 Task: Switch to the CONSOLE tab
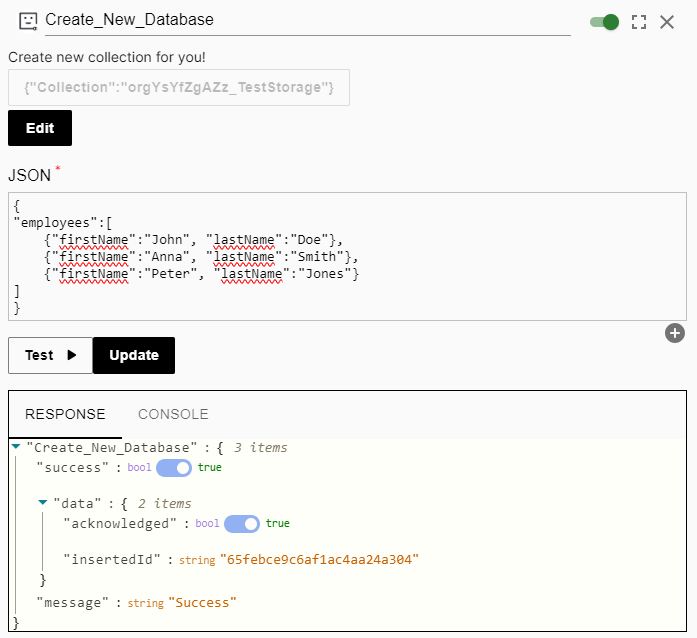pyautogui.click(x=173, y=414)
